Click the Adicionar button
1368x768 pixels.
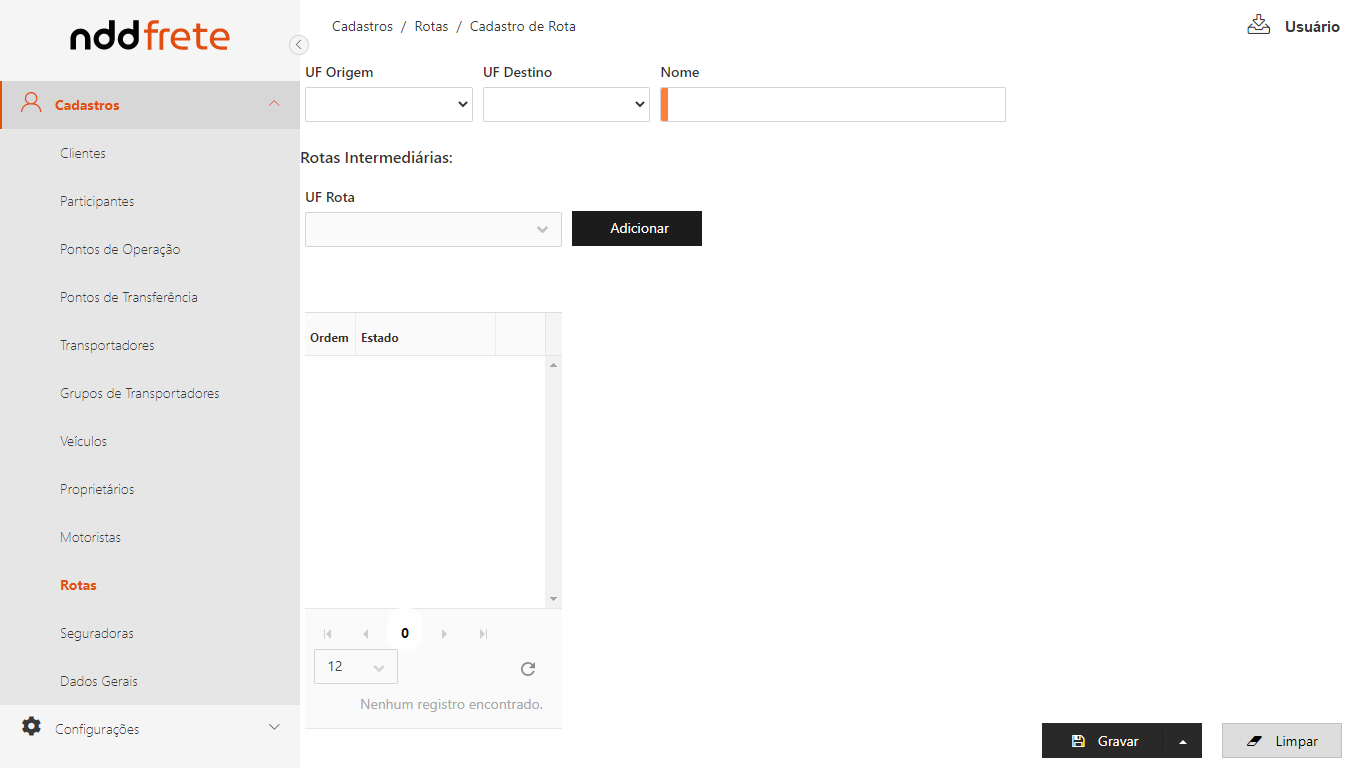(637, 228)
